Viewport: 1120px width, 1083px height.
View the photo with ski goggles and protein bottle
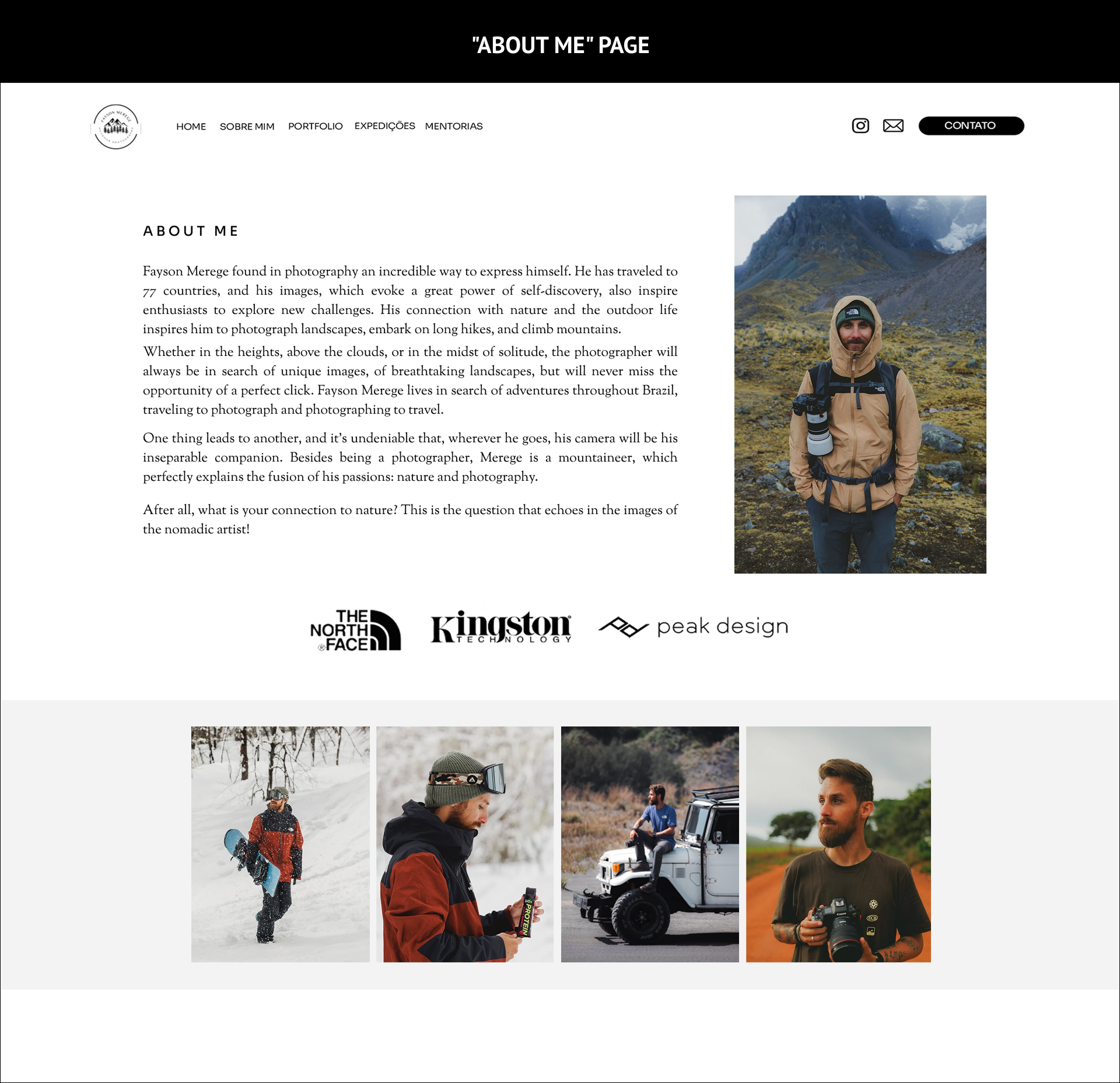pyautogui.click(x=465, y=844)
